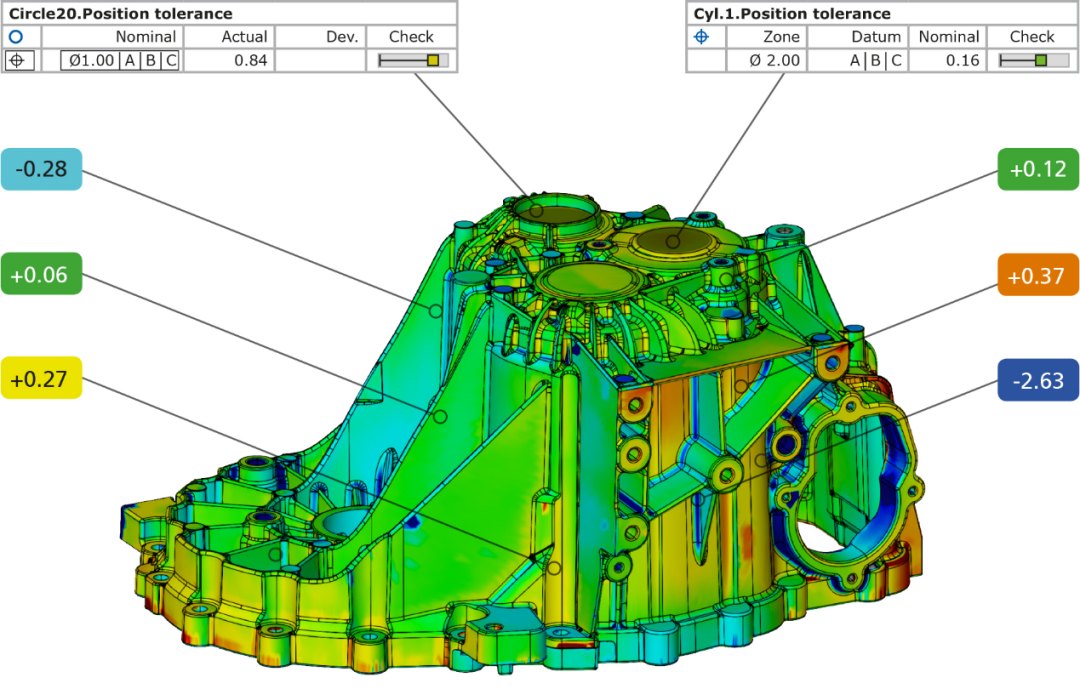Click the blue circle icon in Circle20 table
1080x689 pixels.
16,37
